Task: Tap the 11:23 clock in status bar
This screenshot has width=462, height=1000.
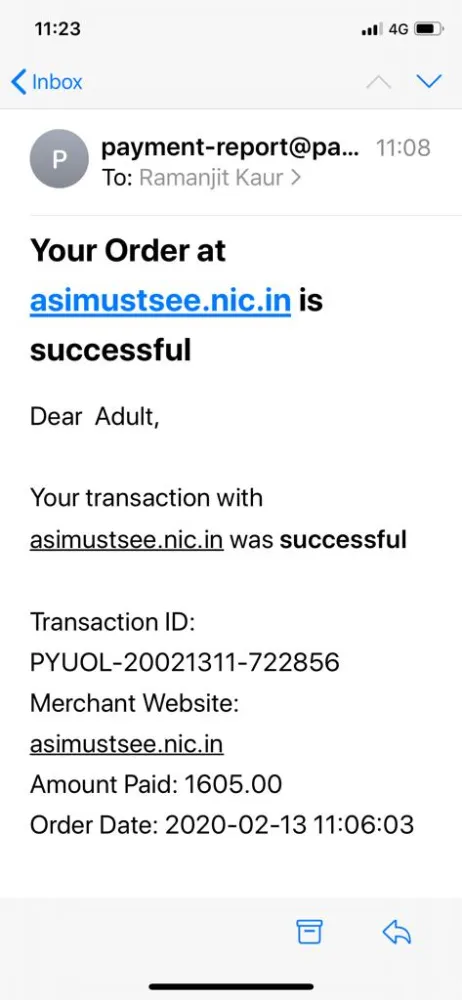Action: (57, 29)
